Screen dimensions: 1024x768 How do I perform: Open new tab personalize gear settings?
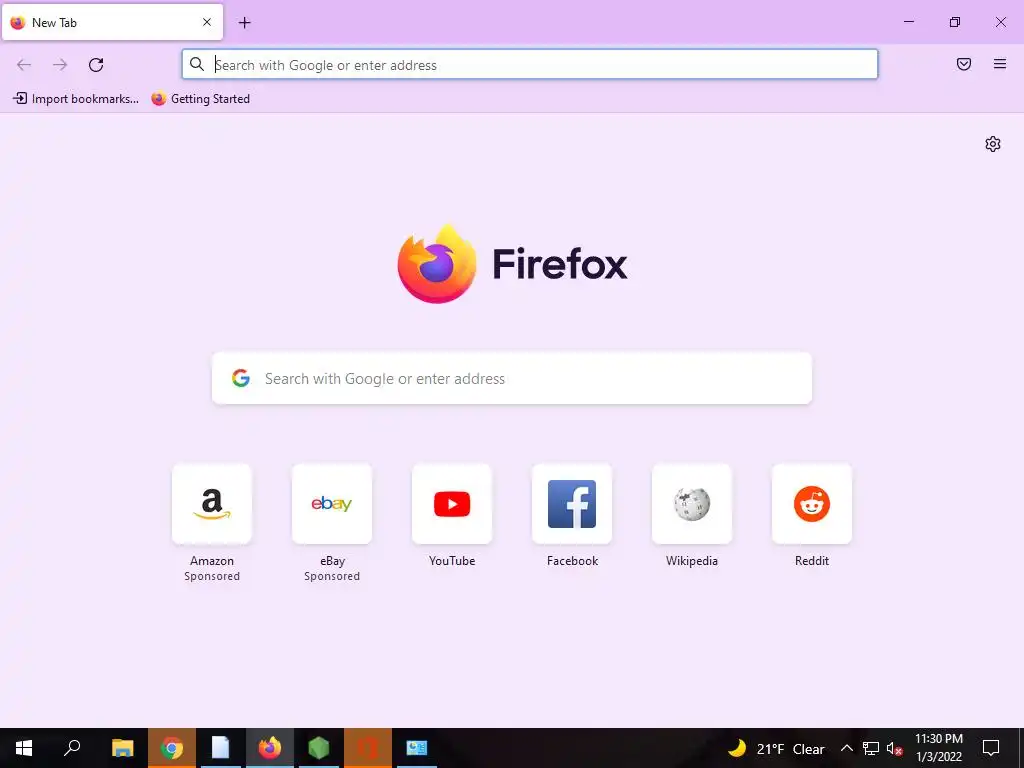coord(993,144)
